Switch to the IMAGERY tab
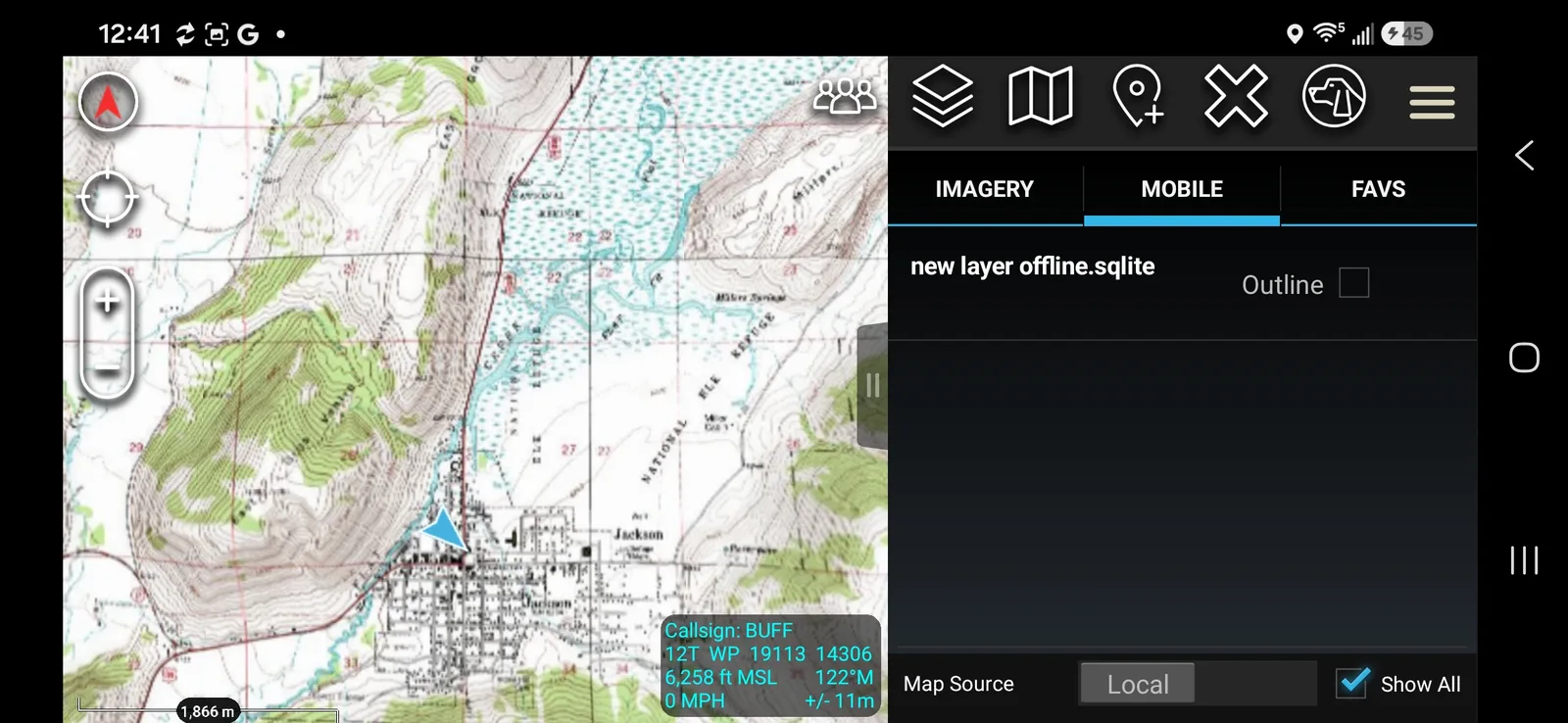1568x723 pixels. [985, 189]
